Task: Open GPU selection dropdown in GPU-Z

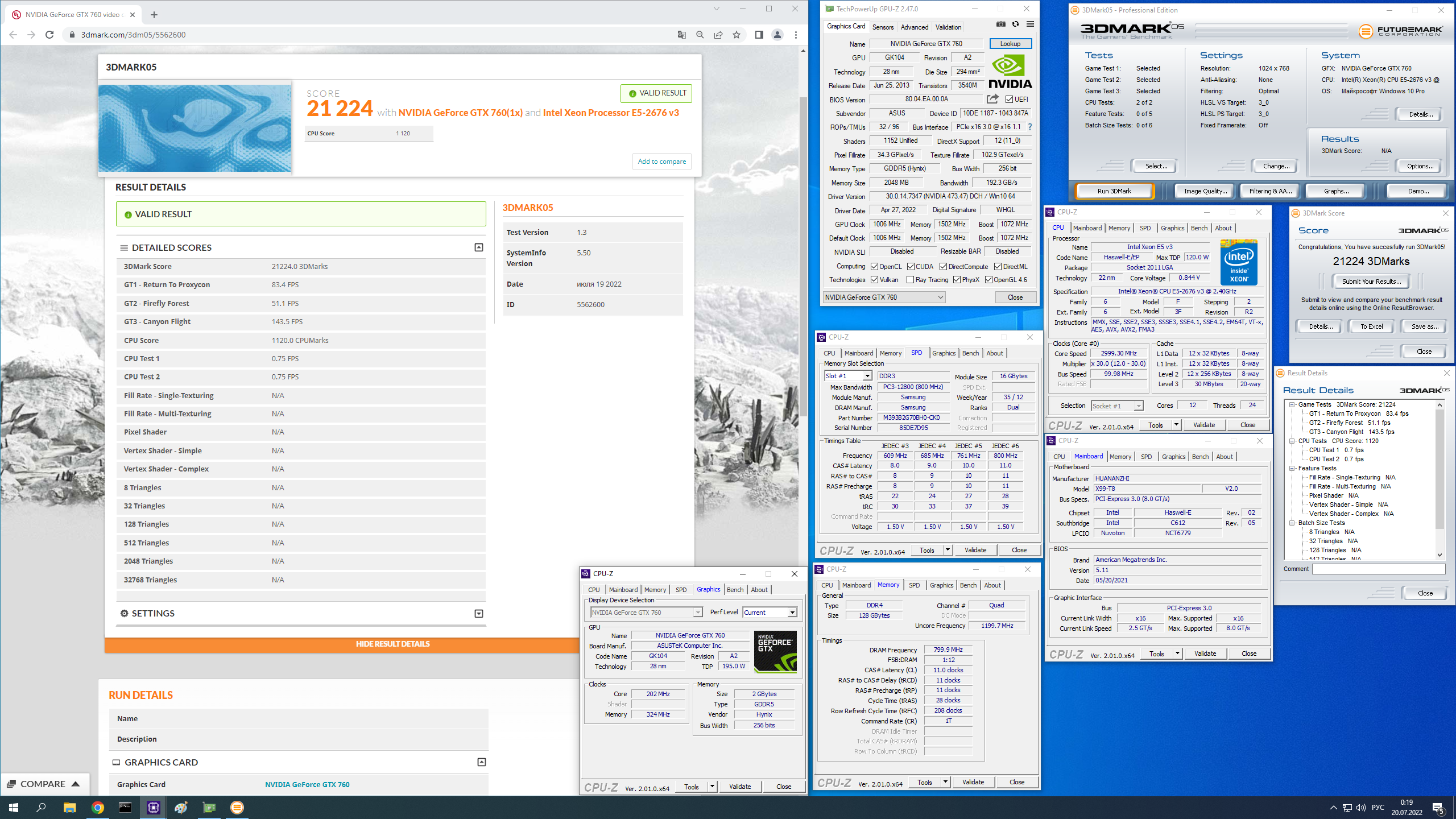Action: pos(884,297)
